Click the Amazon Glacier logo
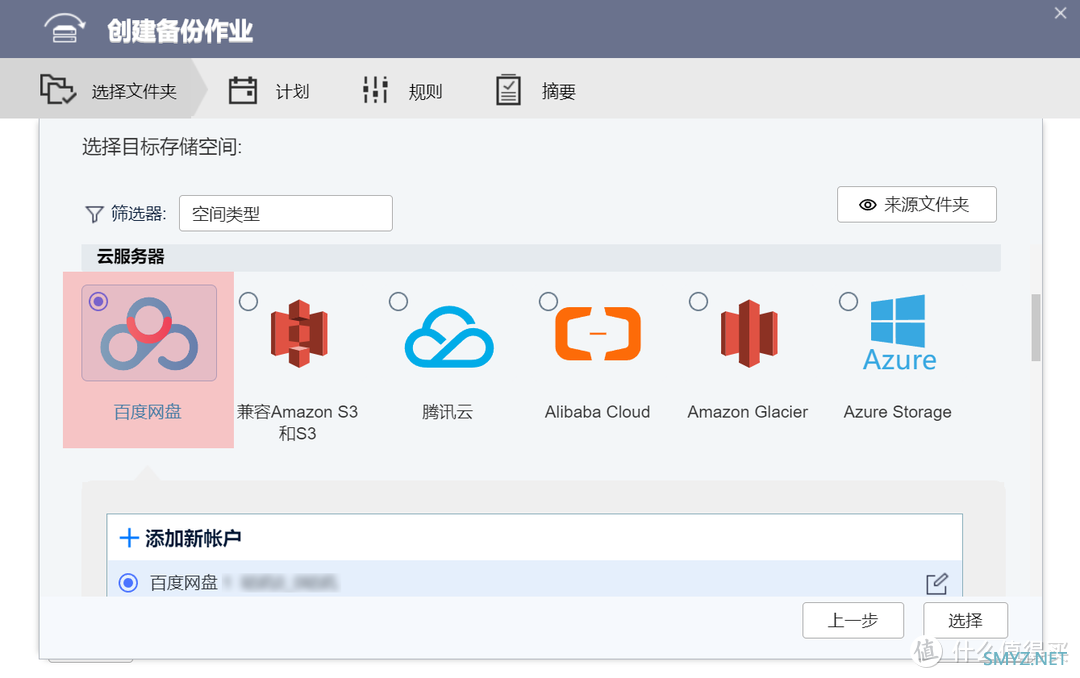This screenshot has width=1080, height=678. (x=749, y=333)
